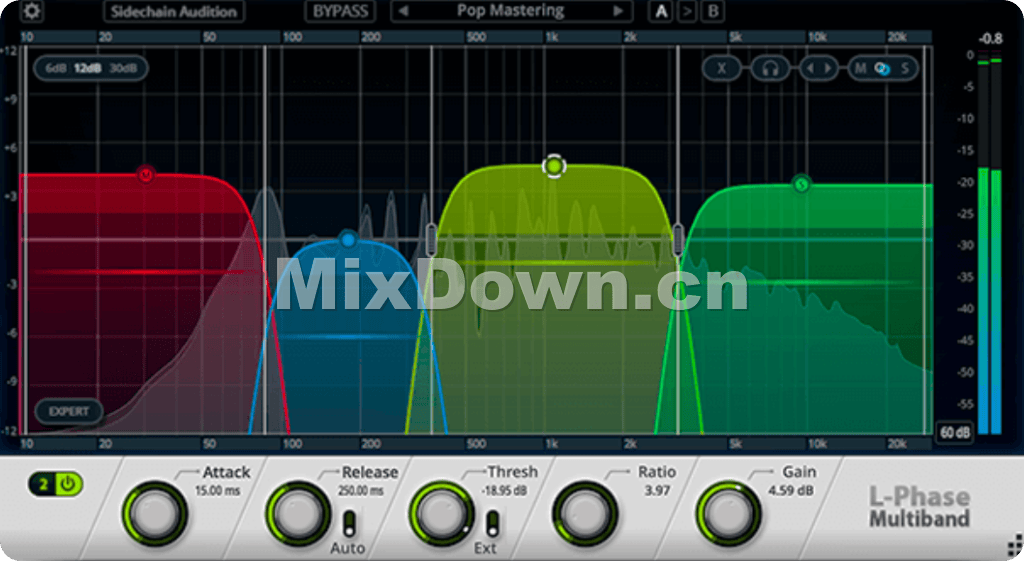The height and width of the screenshot is (561, 1024).
Task: Remove band with the X button
Action: click(722, 68)
